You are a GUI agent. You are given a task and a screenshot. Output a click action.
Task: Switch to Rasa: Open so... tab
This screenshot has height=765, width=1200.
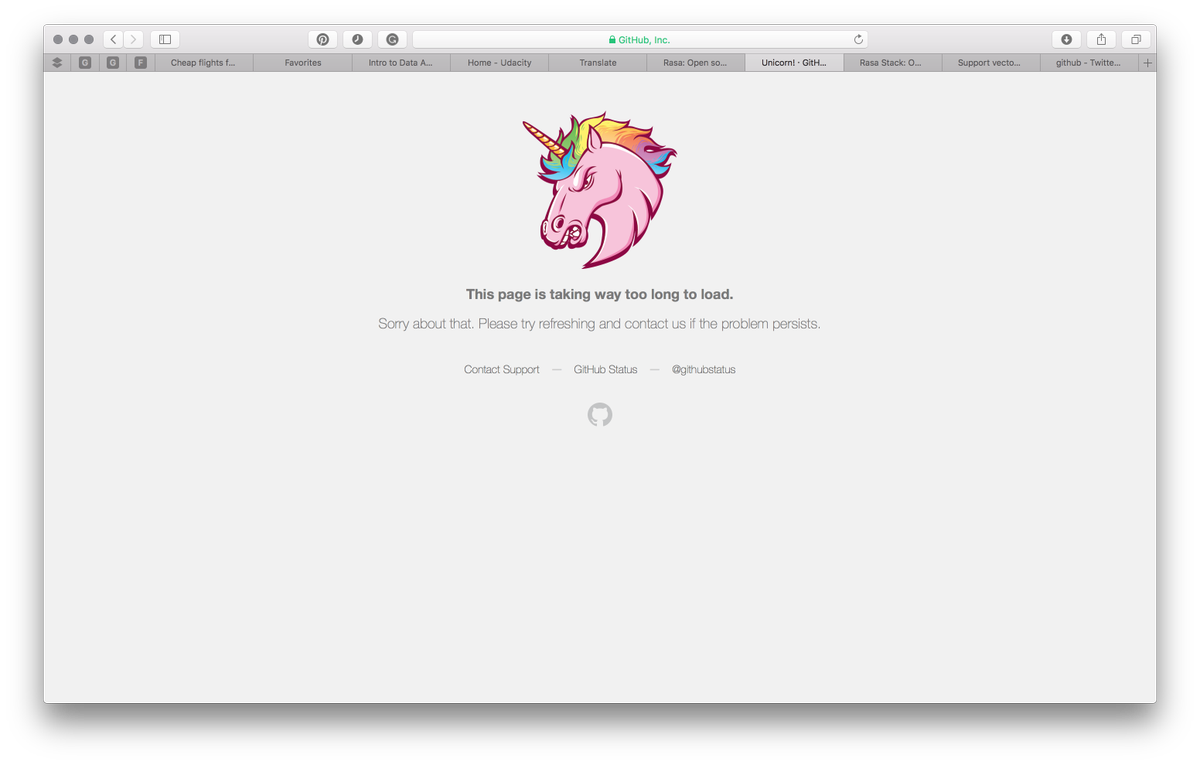point(696,62)
